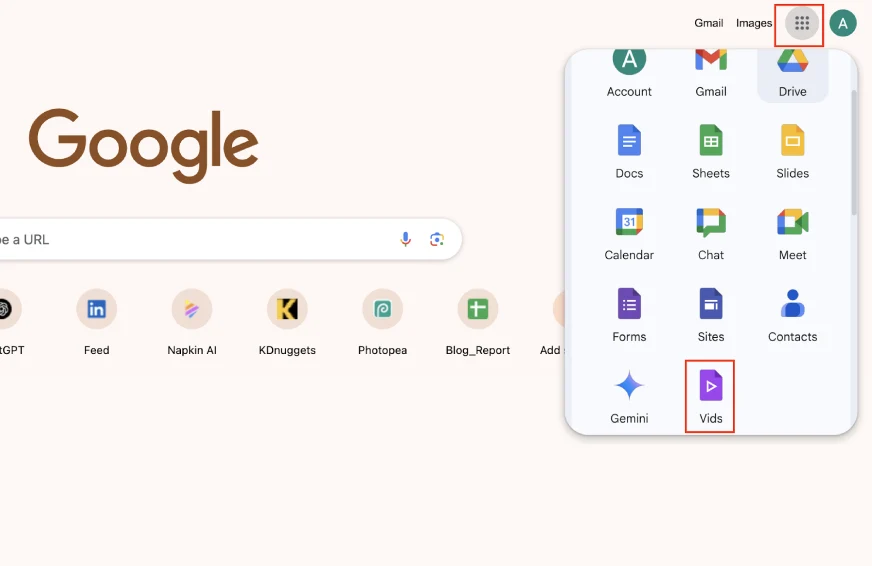Open the Photopea shortcut
This screenshot has width=872, height=566.
[x=382, y=322]
